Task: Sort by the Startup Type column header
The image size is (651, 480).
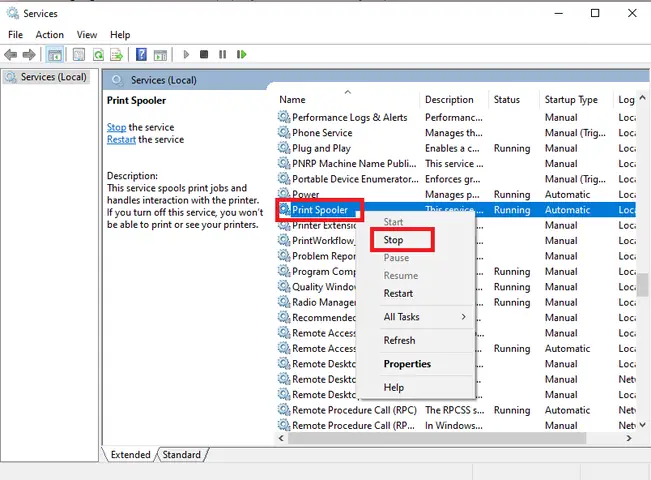Action: pos(576,100)
